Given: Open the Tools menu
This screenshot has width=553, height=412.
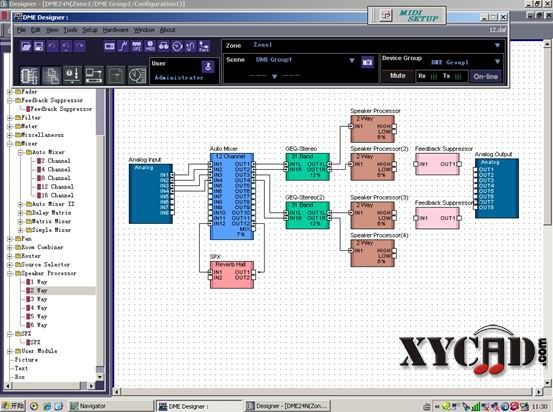Looking at the screenshot, I should (x=70, y=30).
